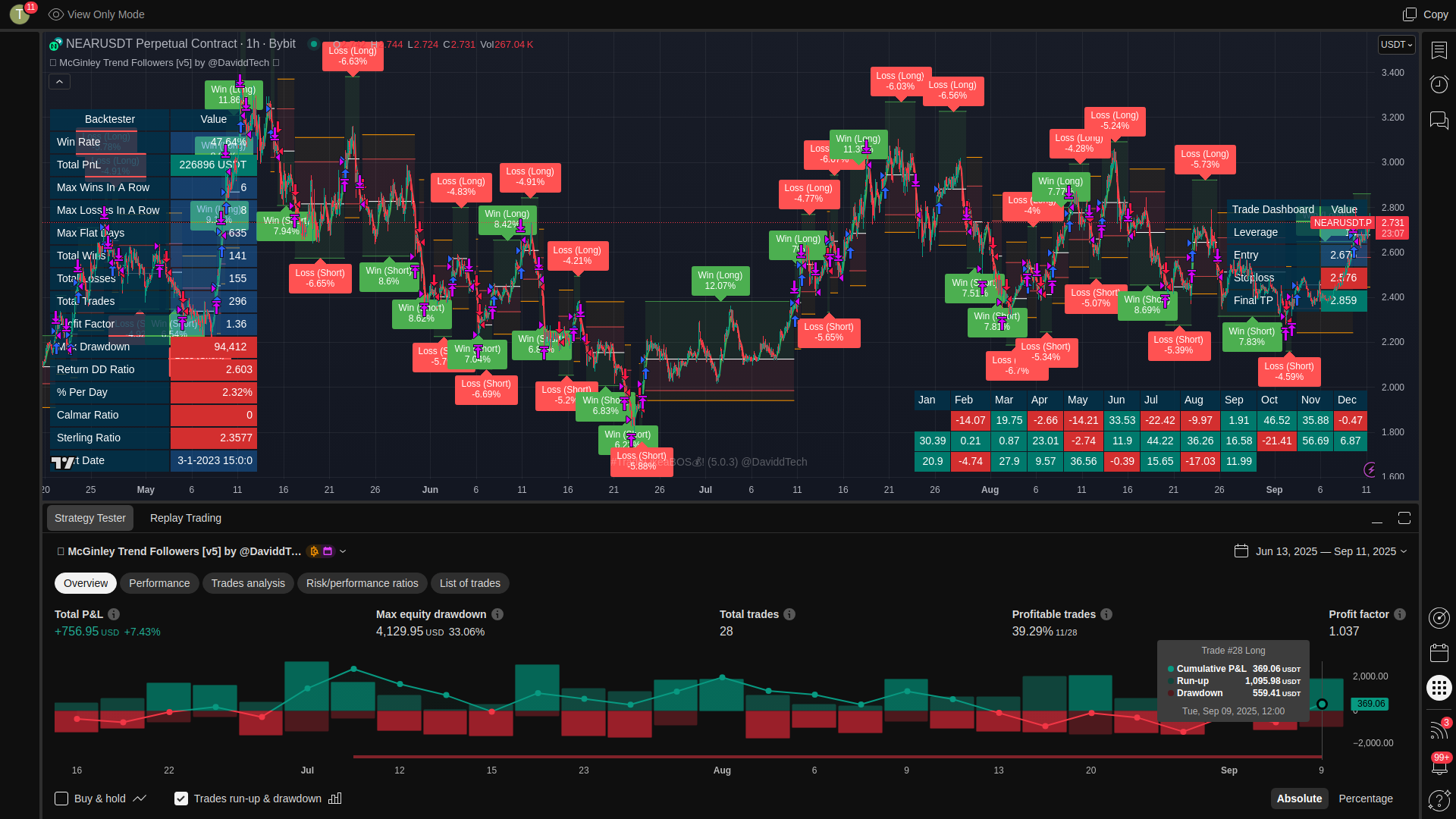Screen dimensions: 1456x819
Task: Click the View Only Mode eye icon
Action: [x=55, y=14]
